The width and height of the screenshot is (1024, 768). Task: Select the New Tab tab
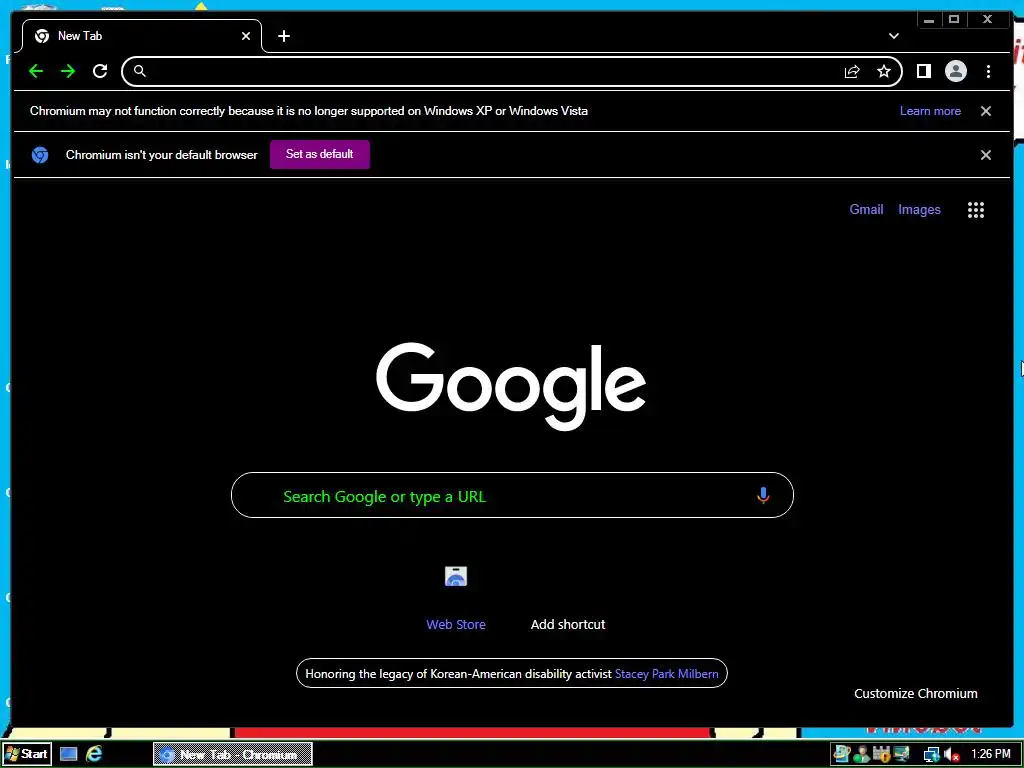pyautogui.click(x=142, y=36)
